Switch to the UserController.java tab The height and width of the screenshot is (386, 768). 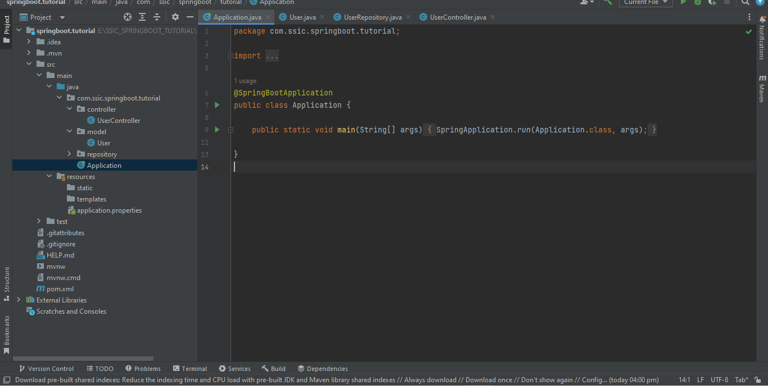click(457, 17)
